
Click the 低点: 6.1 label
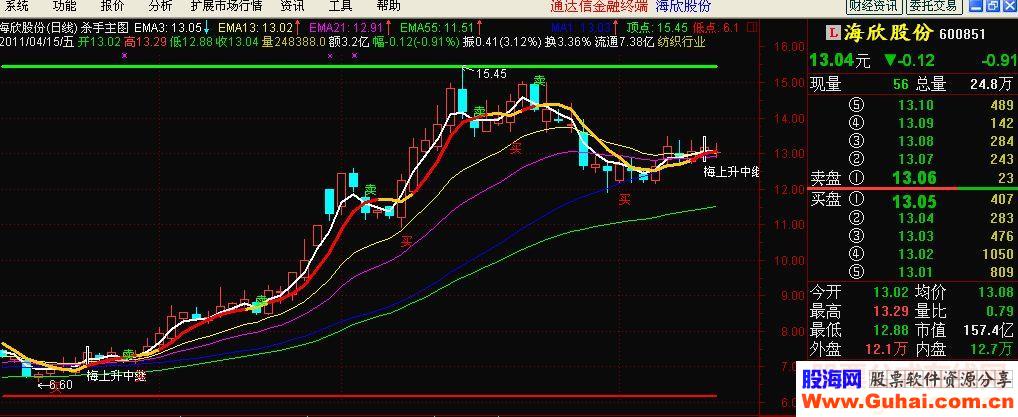pos(716,27)
